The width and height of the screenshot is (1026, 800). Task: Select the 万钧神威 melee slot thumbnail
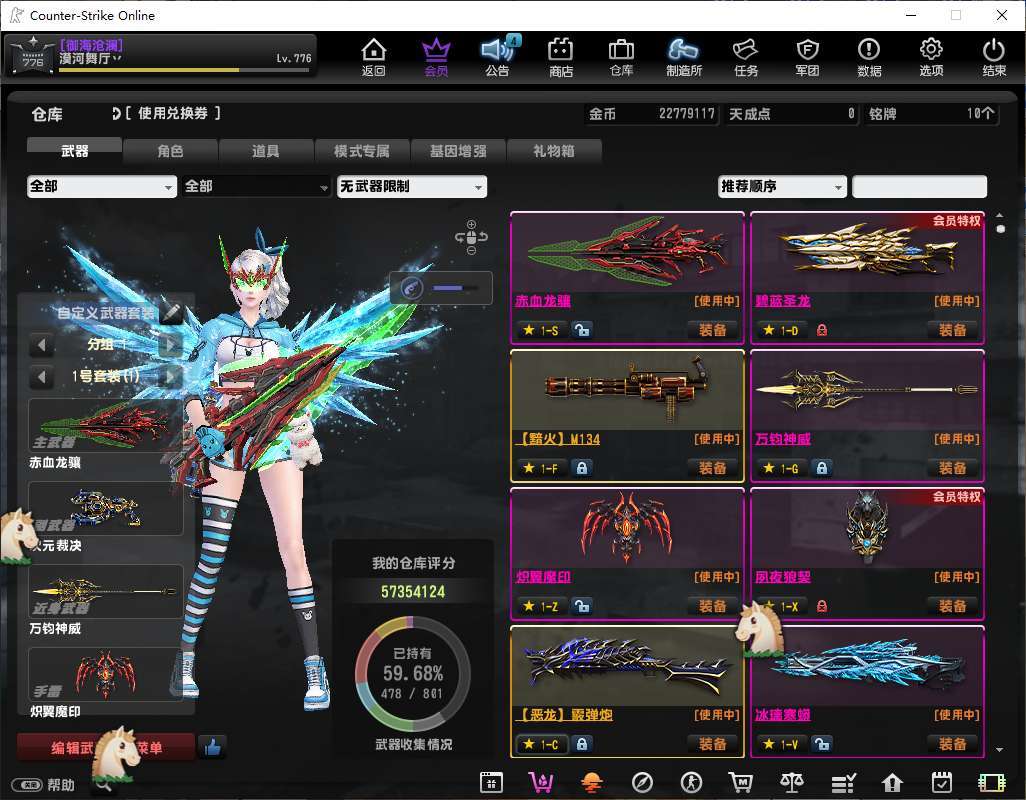(x=106, y=591)
